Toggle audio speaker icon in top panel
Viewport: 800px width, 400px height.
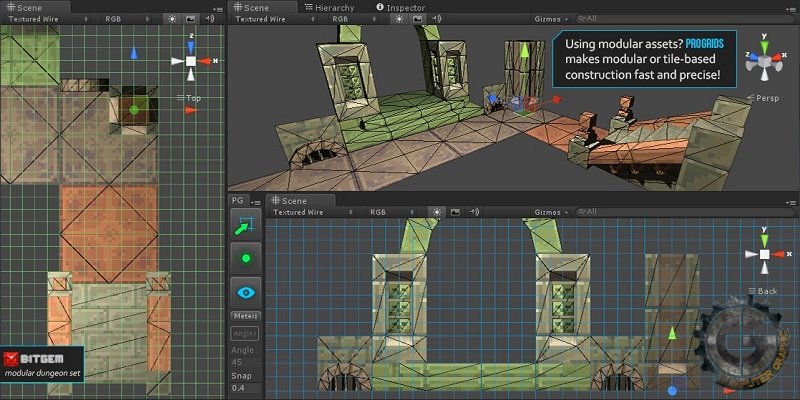coord(436,19)
